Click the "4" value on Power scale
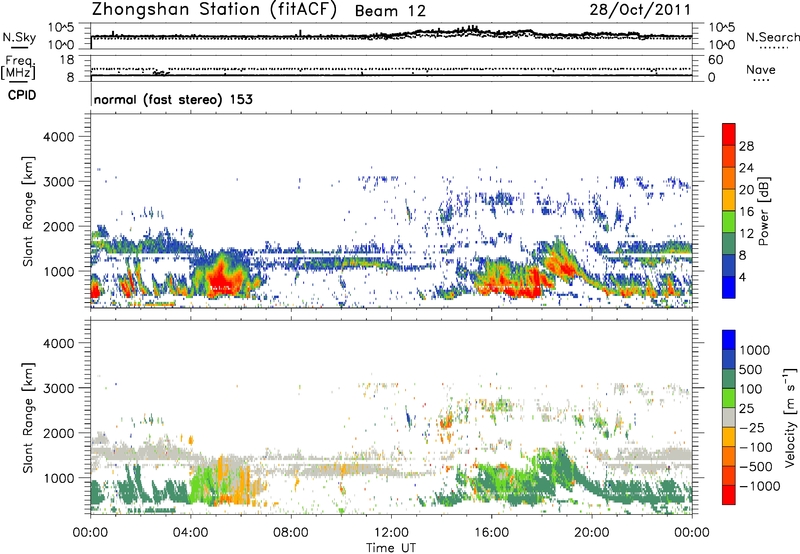Viewport: 800px width, 554px height. point(742,277)
